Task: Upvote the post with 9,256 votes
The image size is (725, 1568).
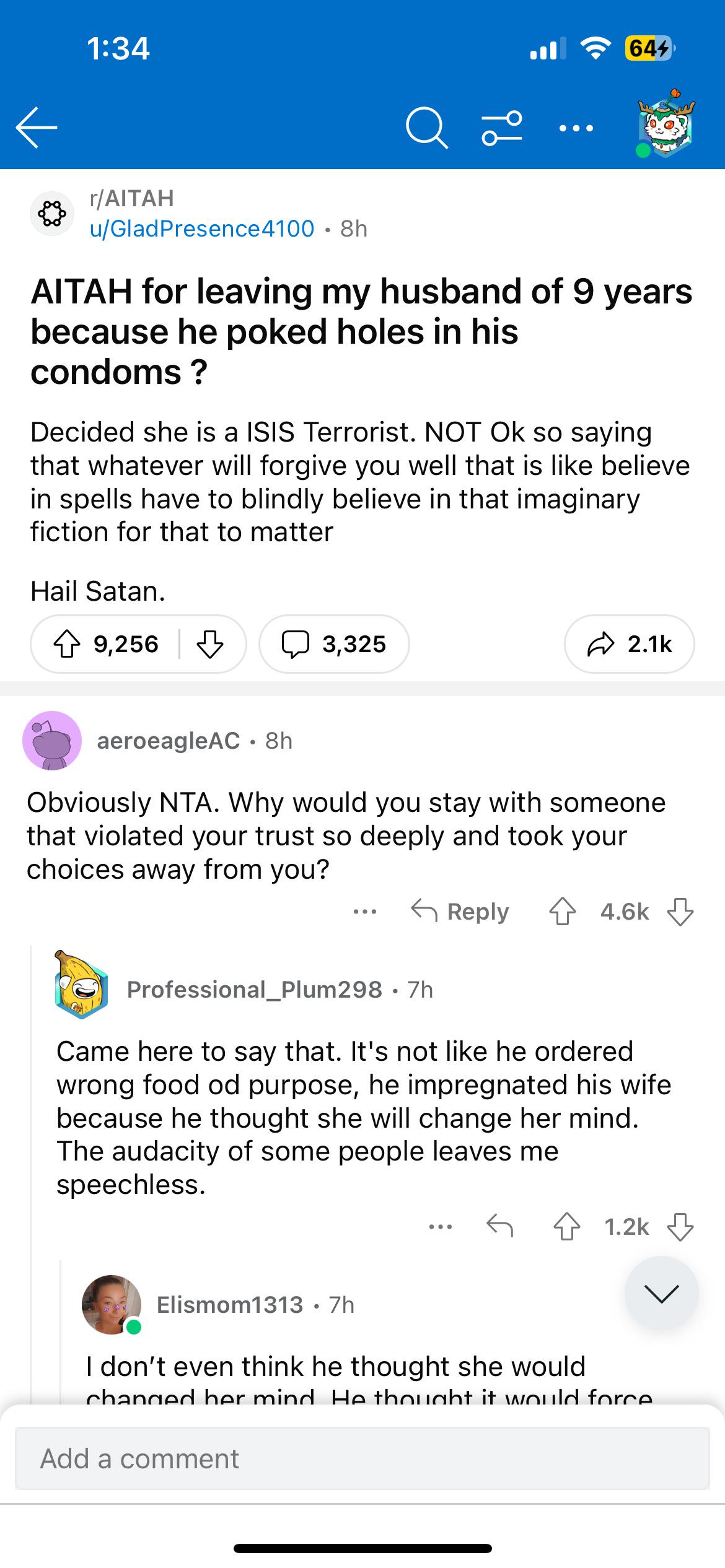Action: (67, 644)
